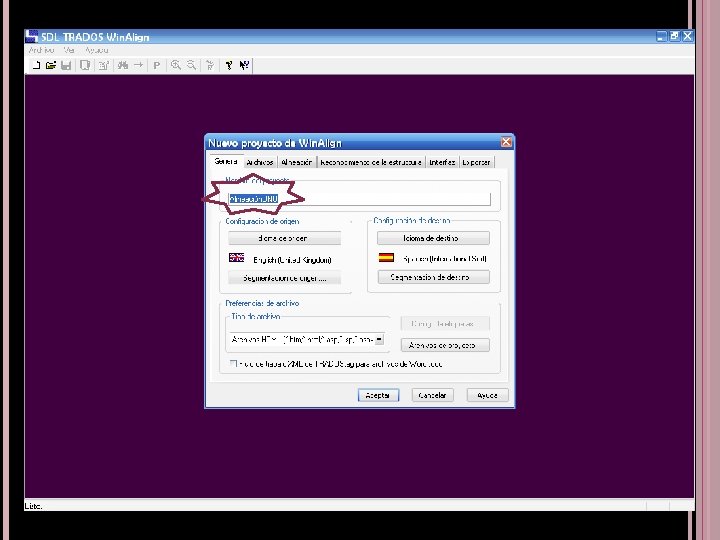Click the greyed-out button above Archivos de proyecto

click(445, 324)
